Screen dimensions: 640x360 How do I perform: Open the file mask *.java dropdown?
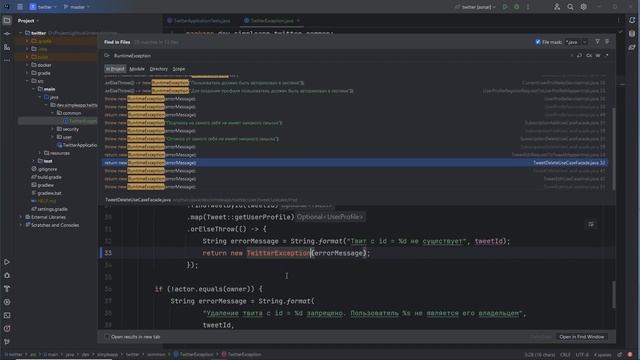[584, 42]
